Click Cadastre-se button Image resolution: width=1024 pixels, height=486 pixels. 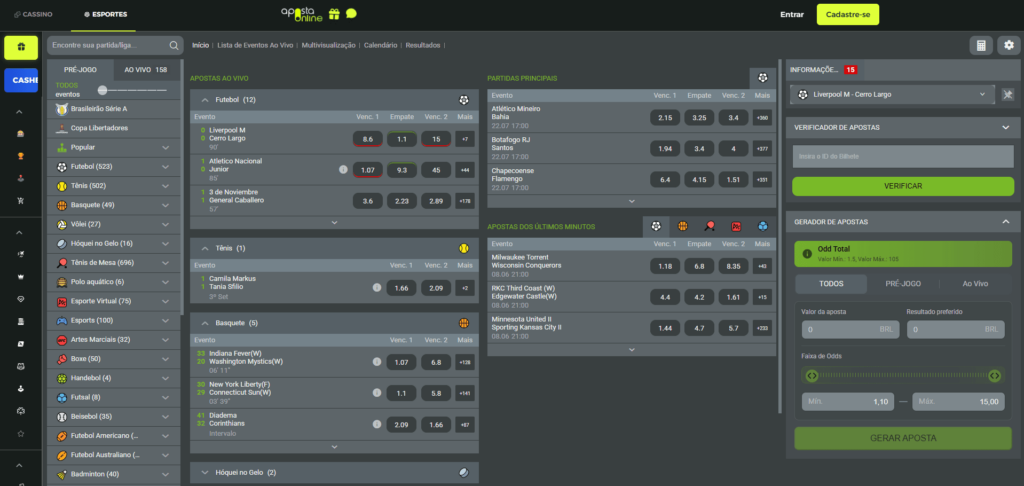pyautogui.click(x=848, y=14)
